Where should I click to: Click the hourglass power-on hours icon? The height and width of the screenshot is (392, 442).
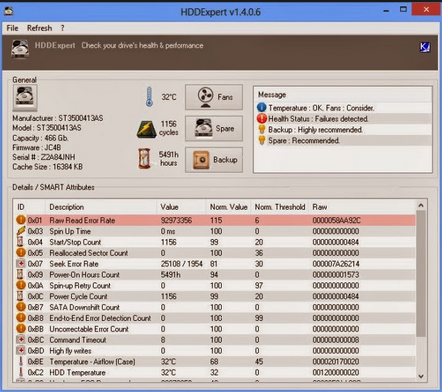pyautogui.click(x=144, y=158)
